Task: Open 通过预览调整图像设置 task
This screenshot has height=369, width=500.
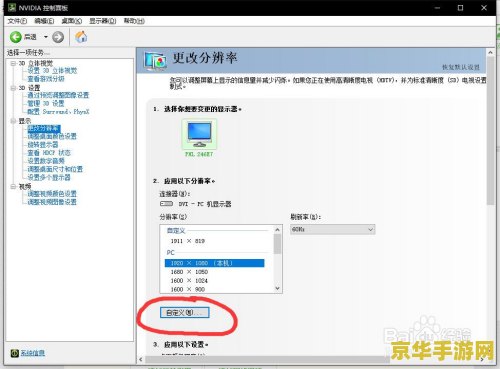Action: point(58,95)
